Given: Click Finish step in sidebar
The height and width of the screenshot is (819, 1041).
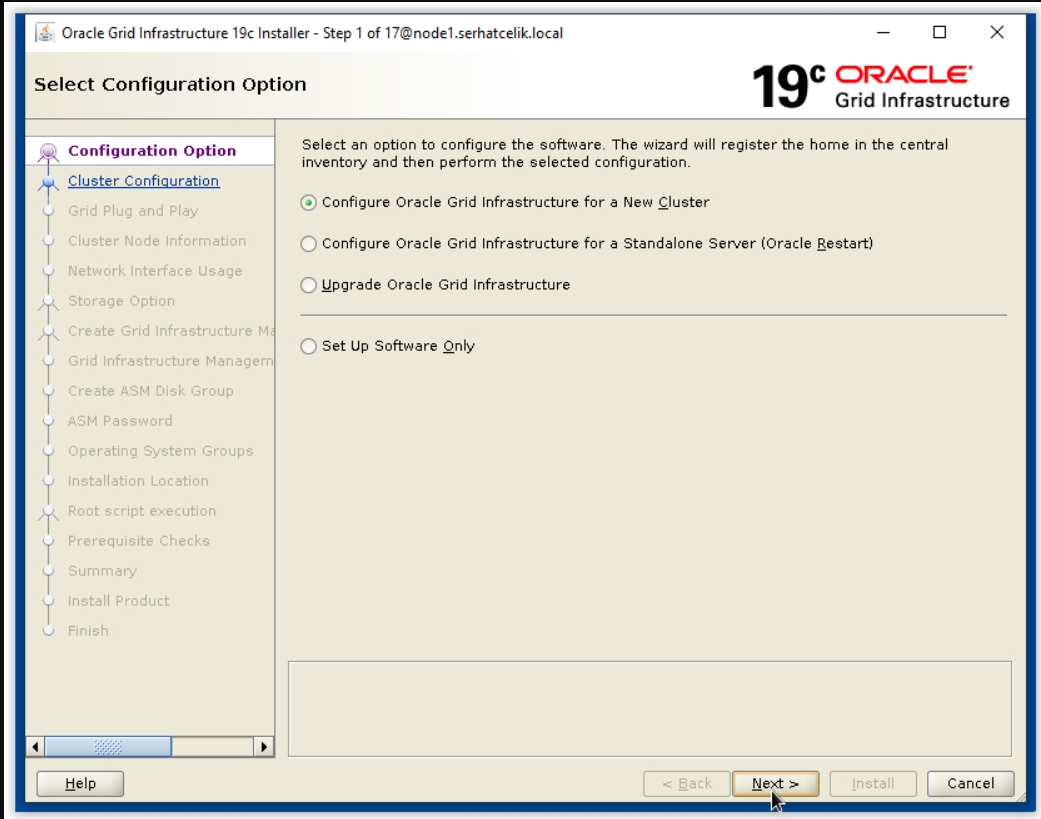Looking at the screenshot, I should (88, 631).
